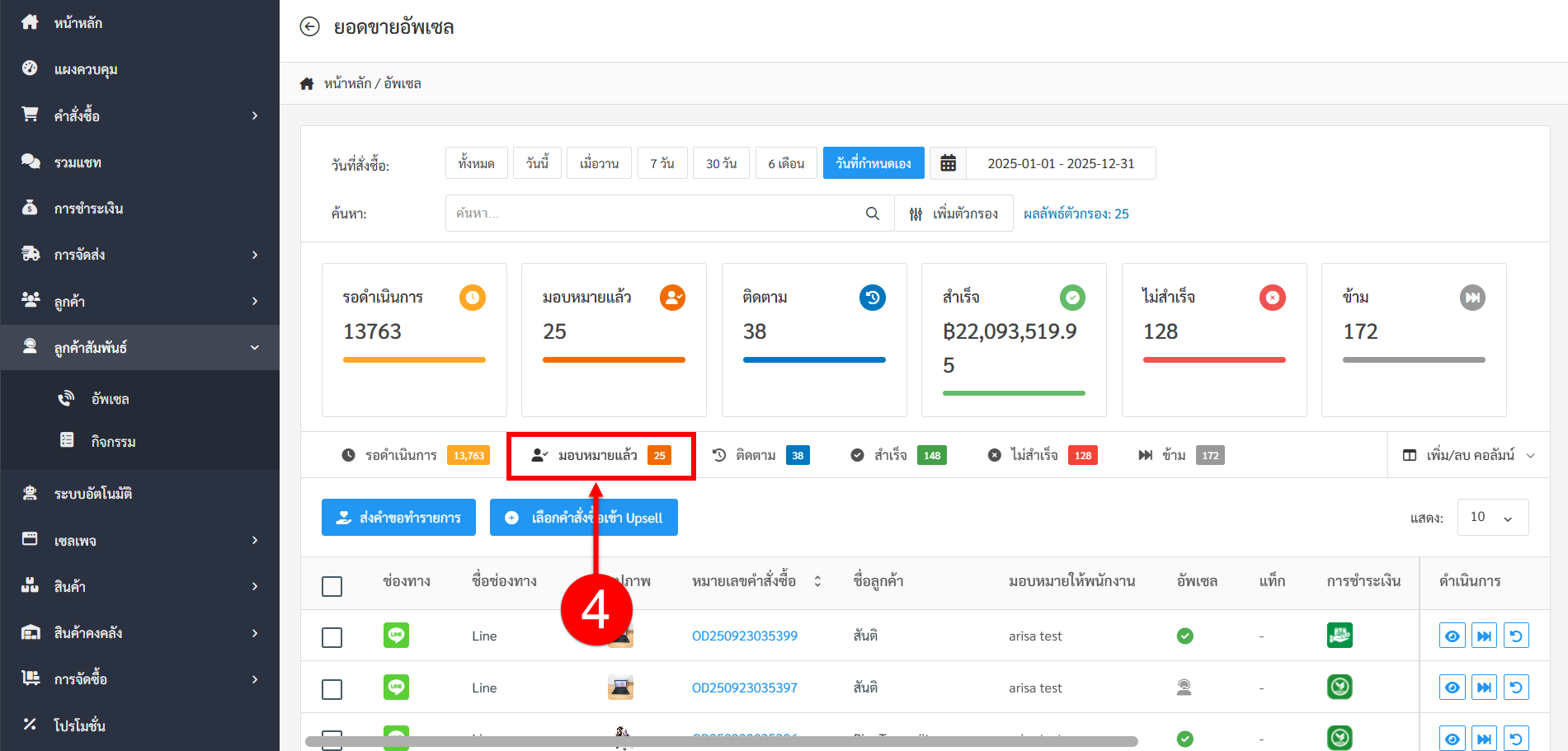View order OD250923035399 with eye icon
The width and height of the screenshot is (1568, 751).
click(1452, 636)
